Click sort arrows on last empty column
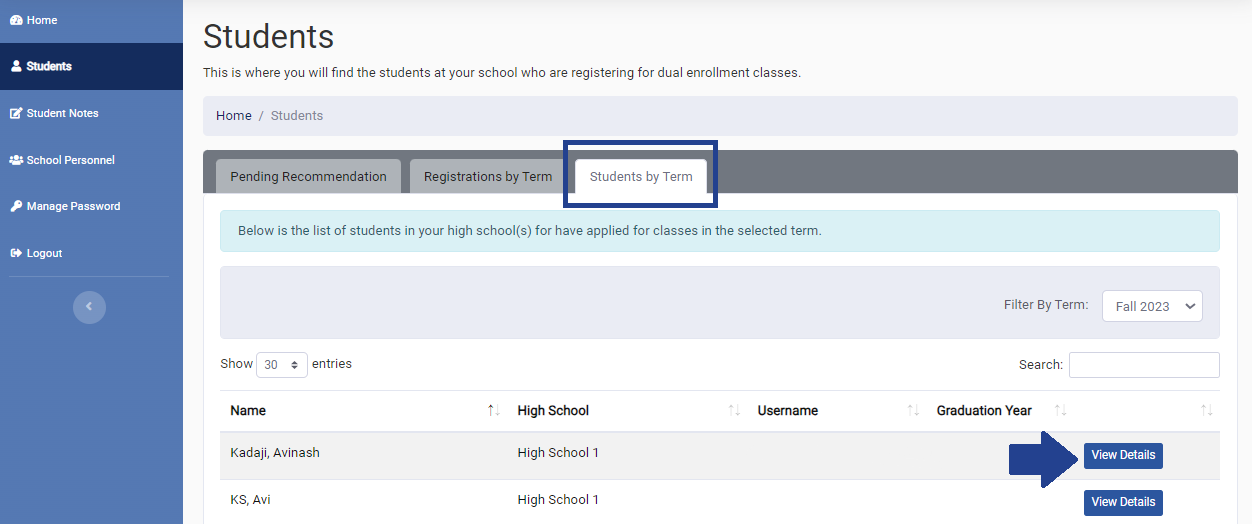The width and height of the screenshot is (1252, 524). (1206, 411)
